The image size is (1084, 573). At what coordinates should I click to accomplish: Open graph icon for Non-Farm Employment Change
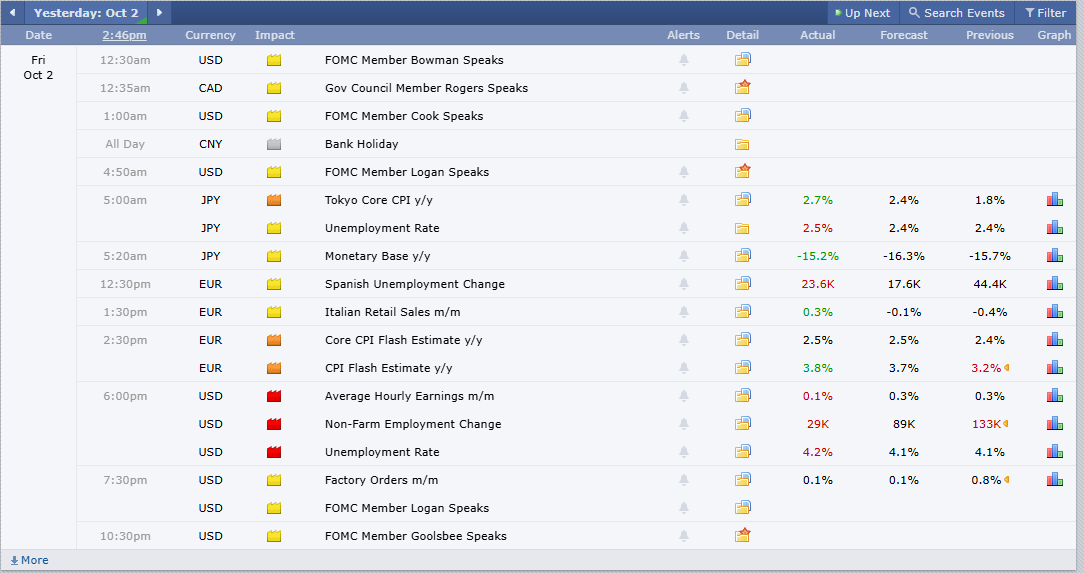point(1054,424)
